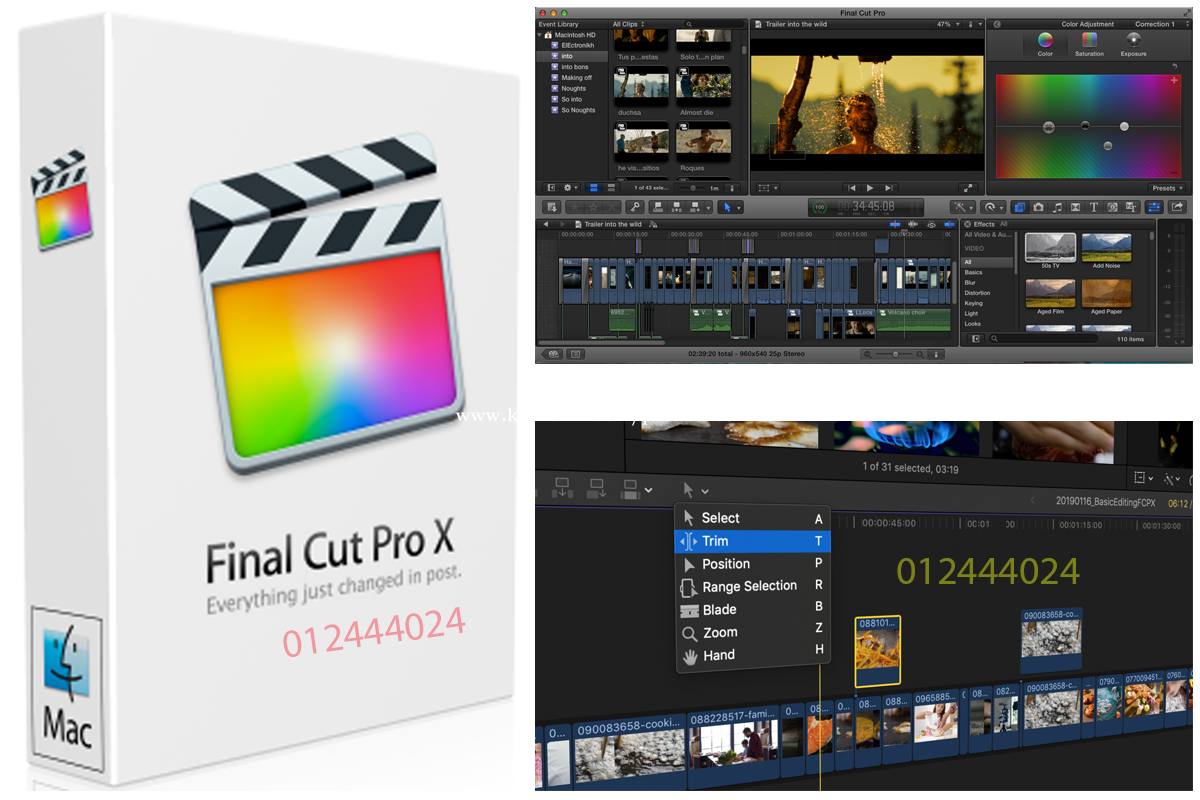Viewport: 1200px width, 800px height.
Task: Reset the color board with undo arrow
Action: [x=1174, y=66]
